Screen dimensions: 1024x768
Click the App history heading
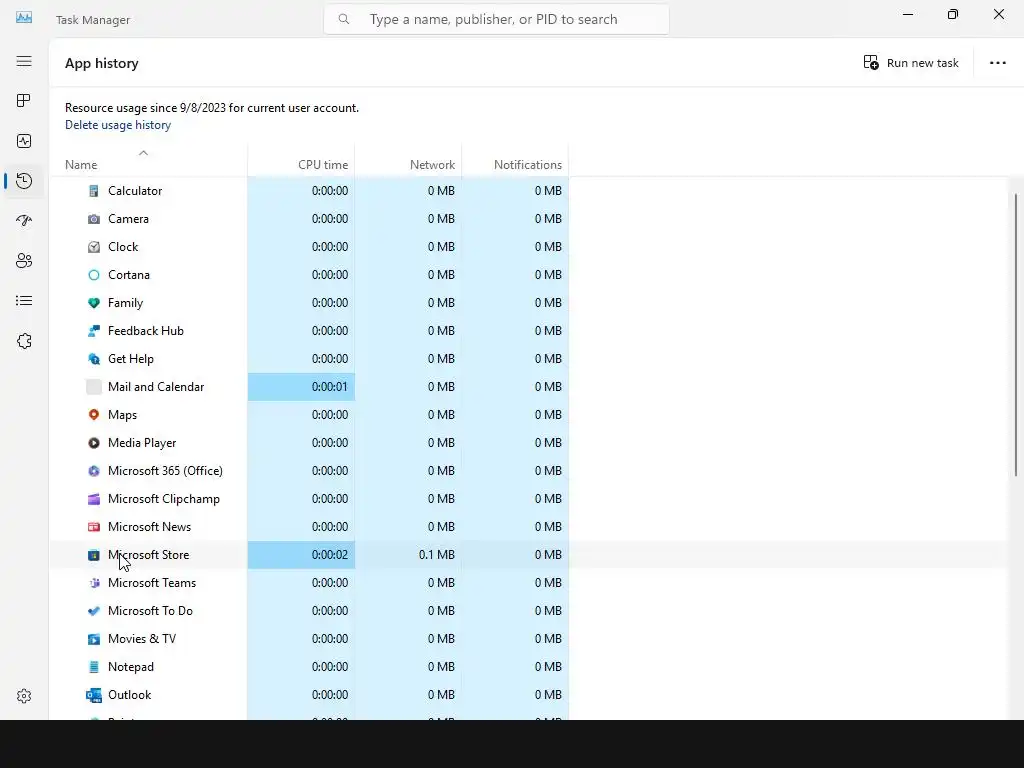pyautogui.click(x=101, y=63)
